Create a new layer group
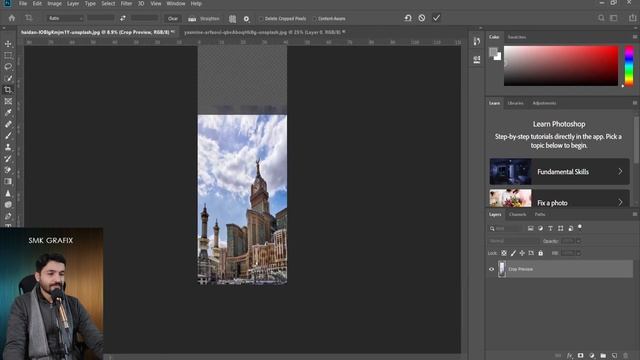Screen dimensions: 640x360 tap(603, 356)
